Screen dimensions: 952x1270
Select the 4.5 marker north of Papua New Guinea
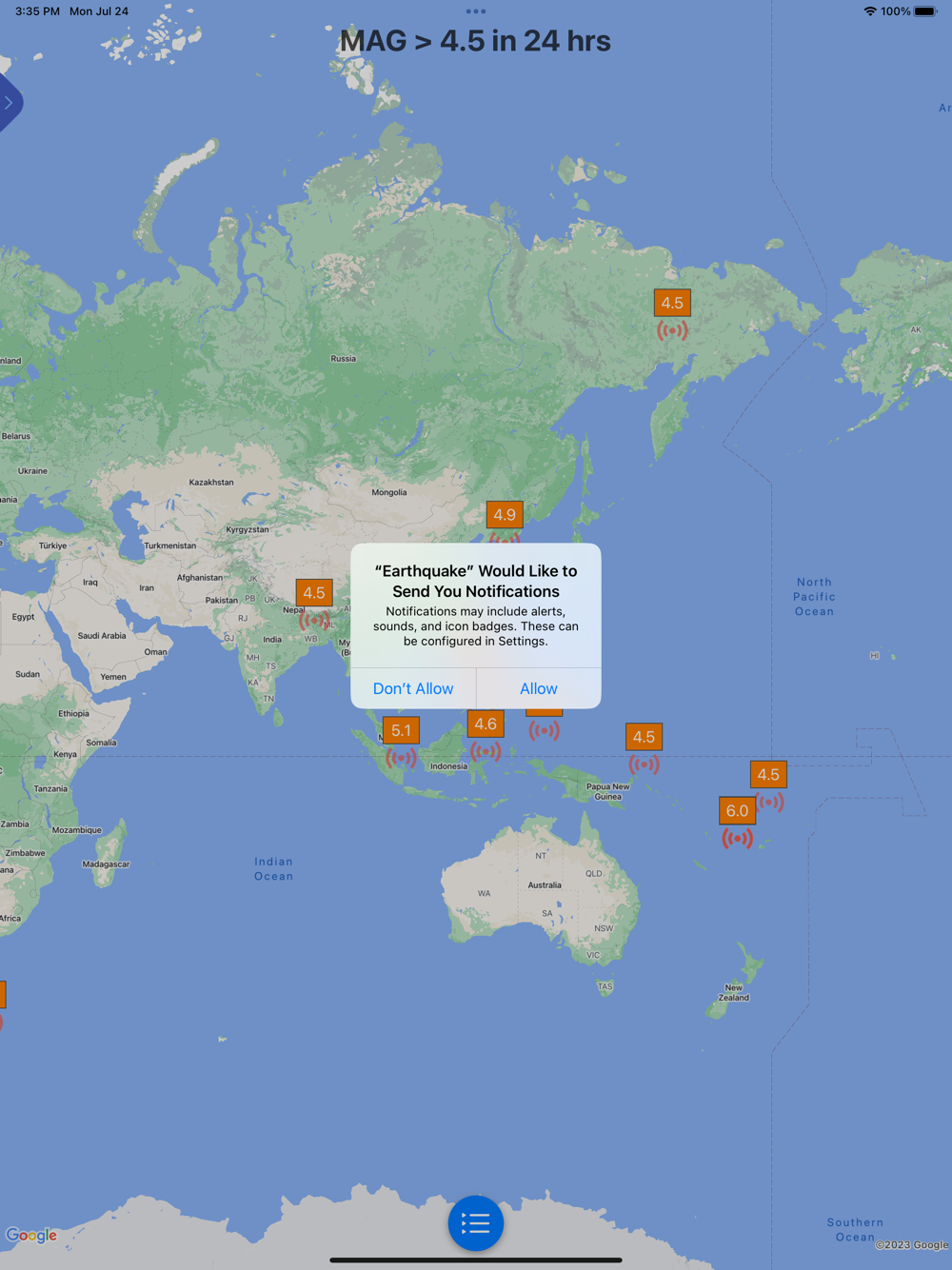coord(644,737)
